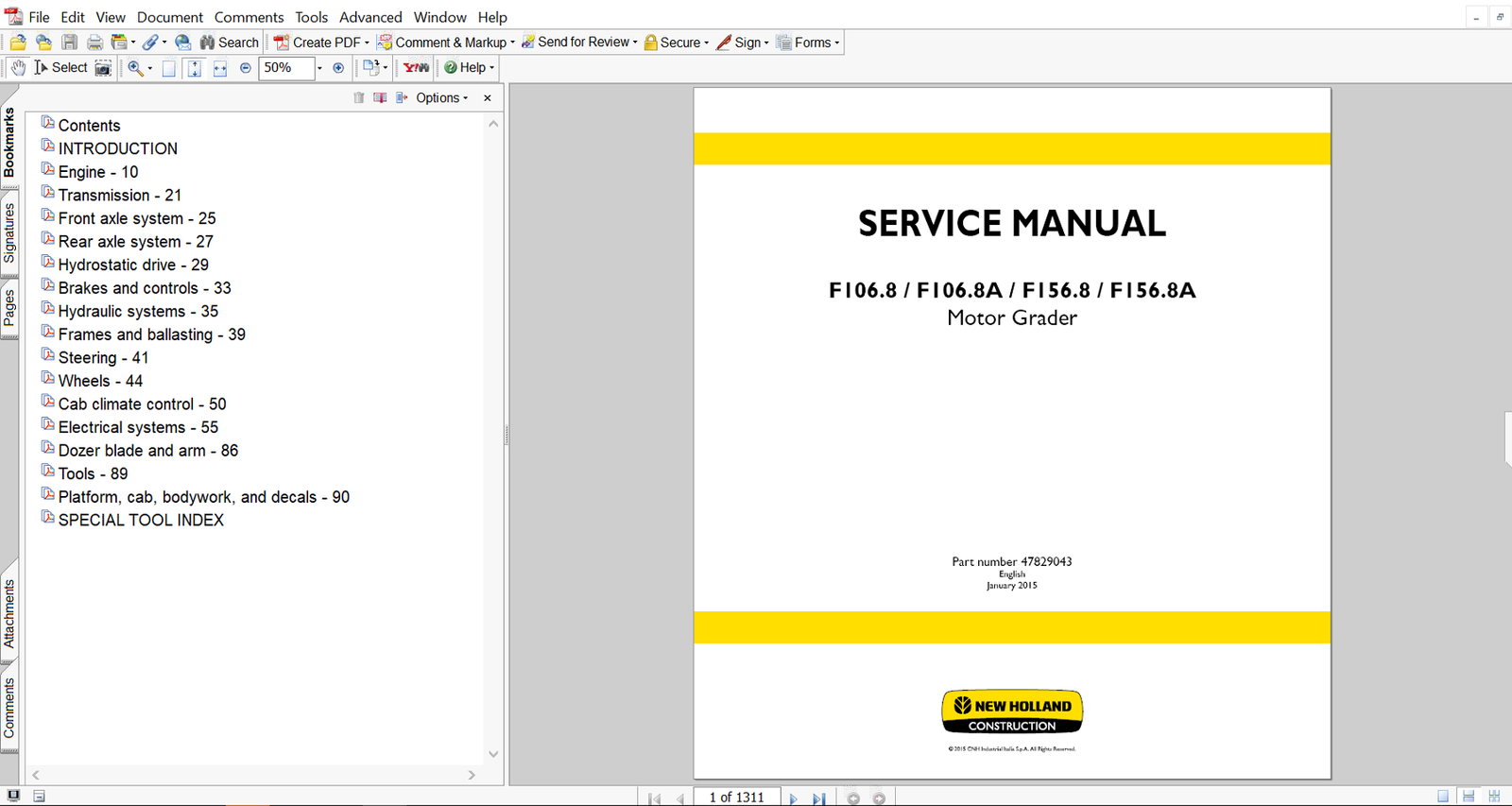Image resolution: width=1512 pixels, height=806 pixels.
Task: Click the Snapshot tool camera icon
Action: tap(103, 68)
